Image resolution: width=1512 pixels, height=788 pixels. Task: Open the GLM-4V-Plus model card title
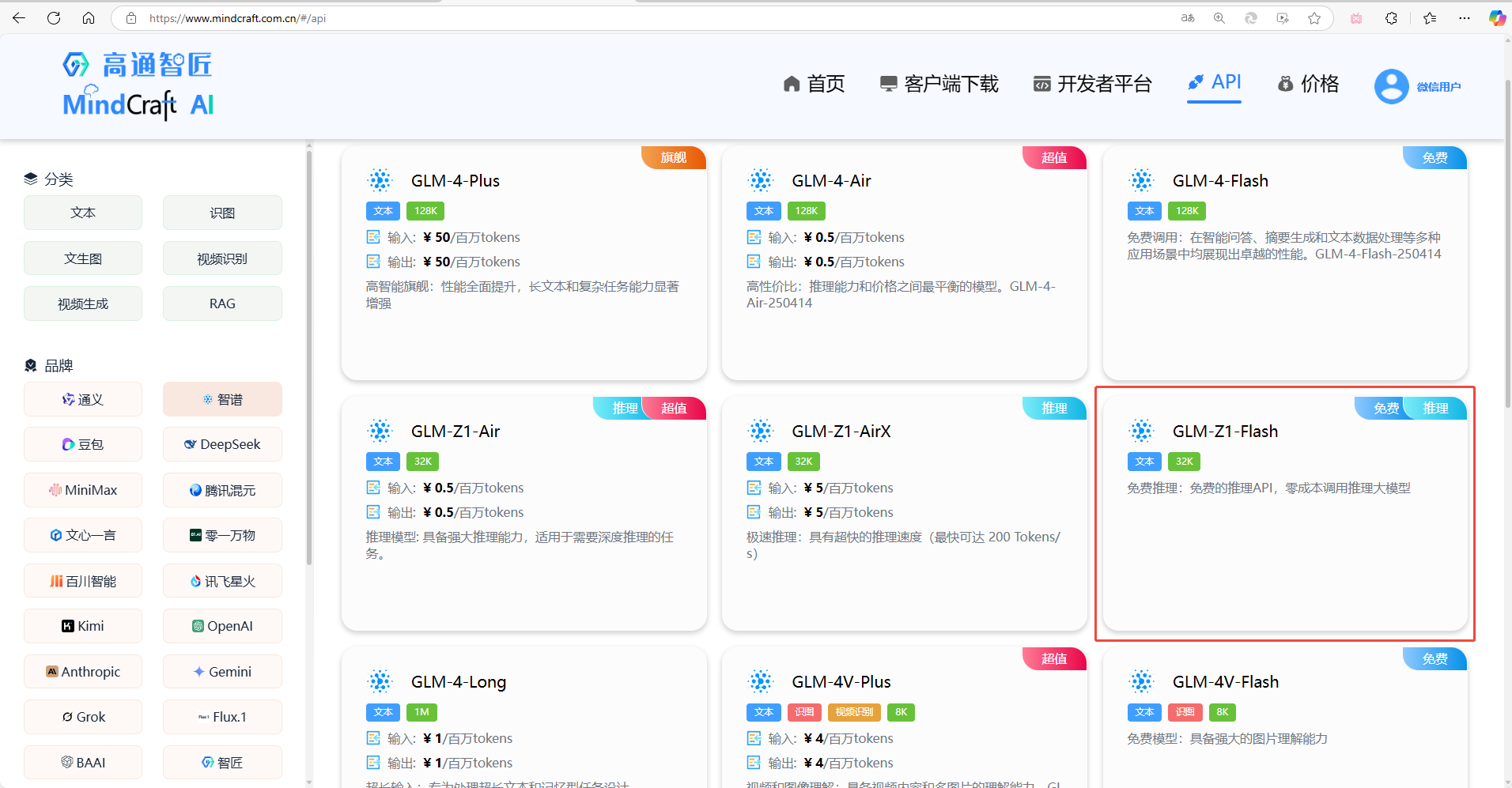(841, 682)
